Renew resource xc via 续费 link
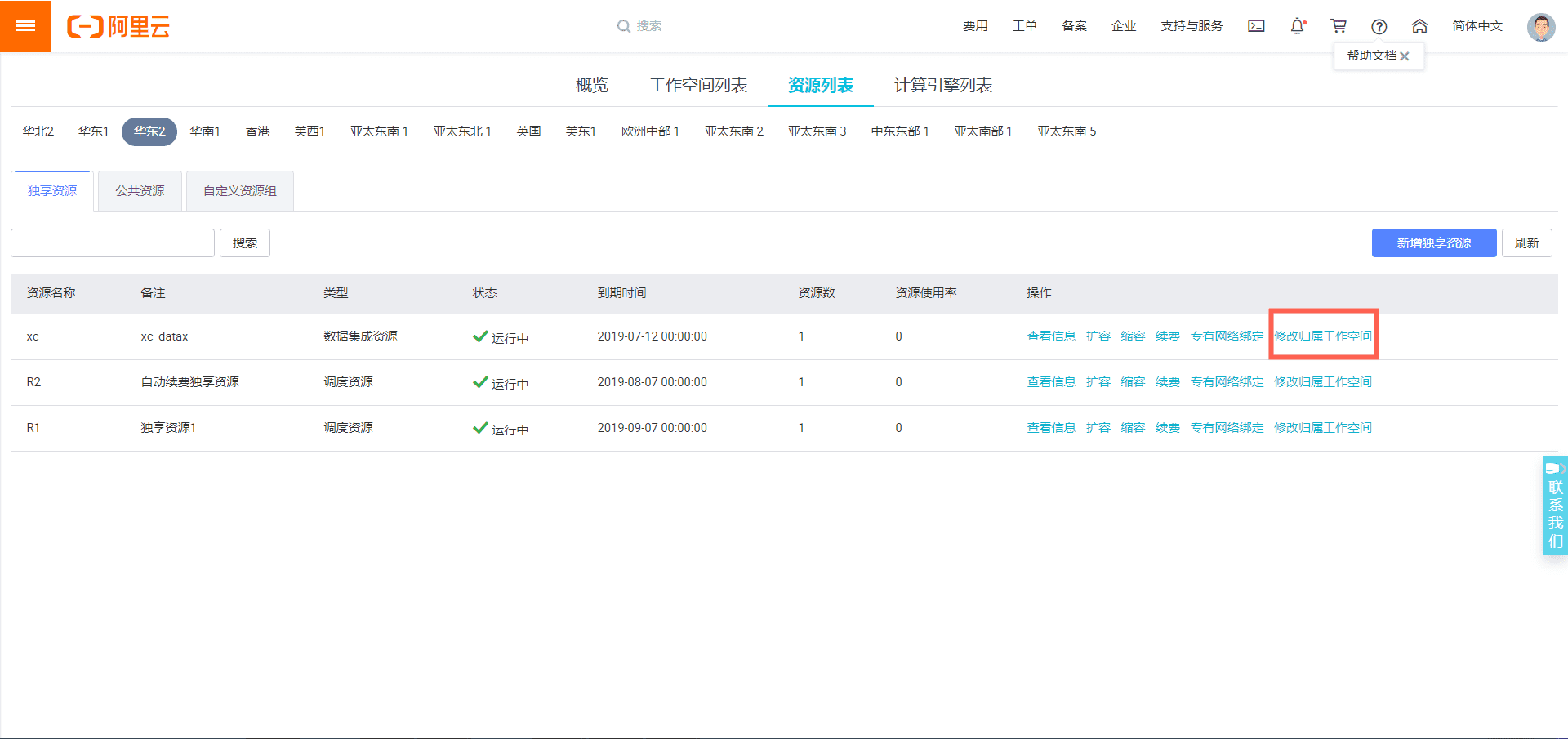The width and height of the screenshot is (1568, 739). point(1167,336)
